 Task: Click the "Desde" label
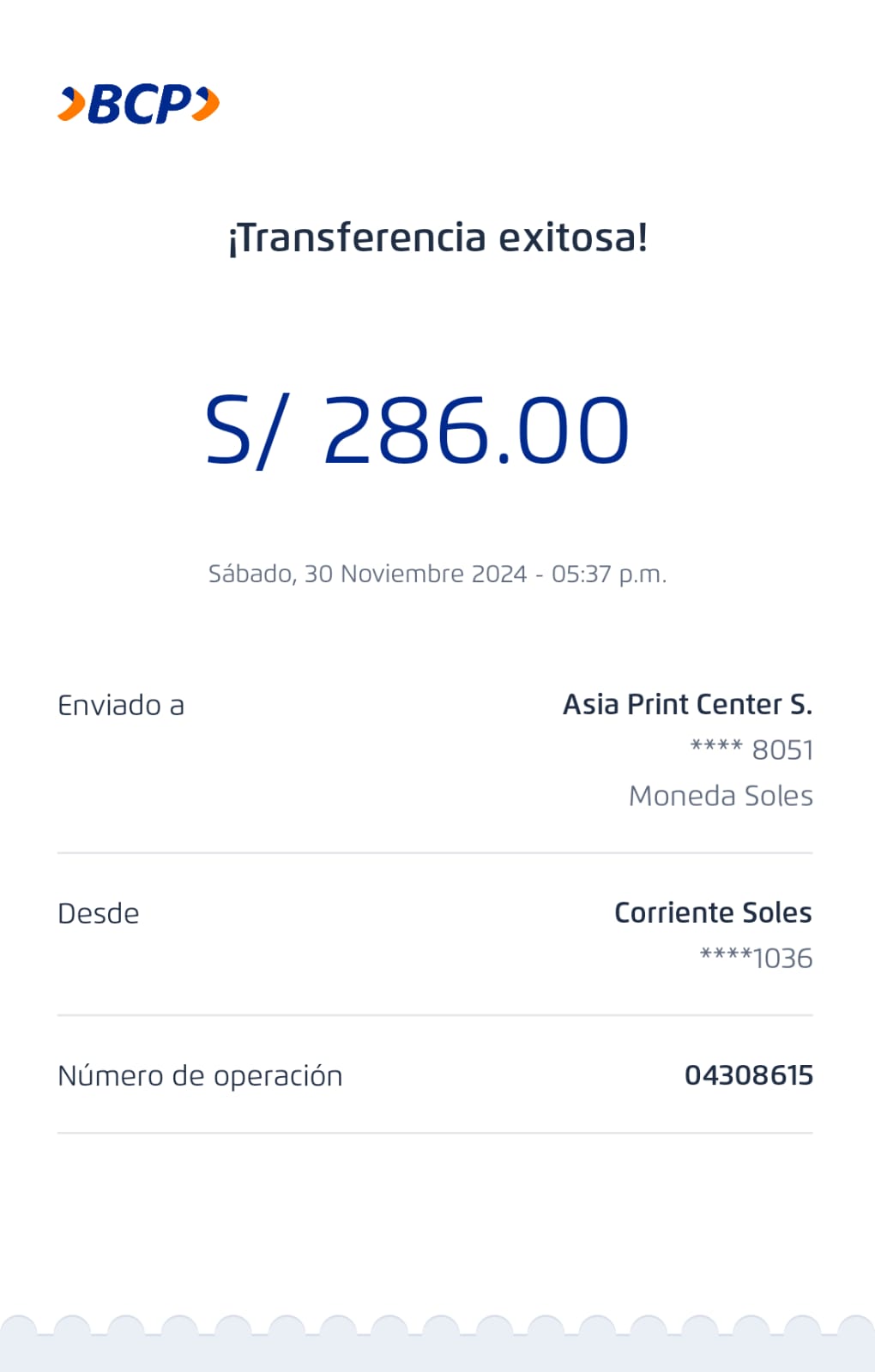pyautogui.click(x=99, y=913)
